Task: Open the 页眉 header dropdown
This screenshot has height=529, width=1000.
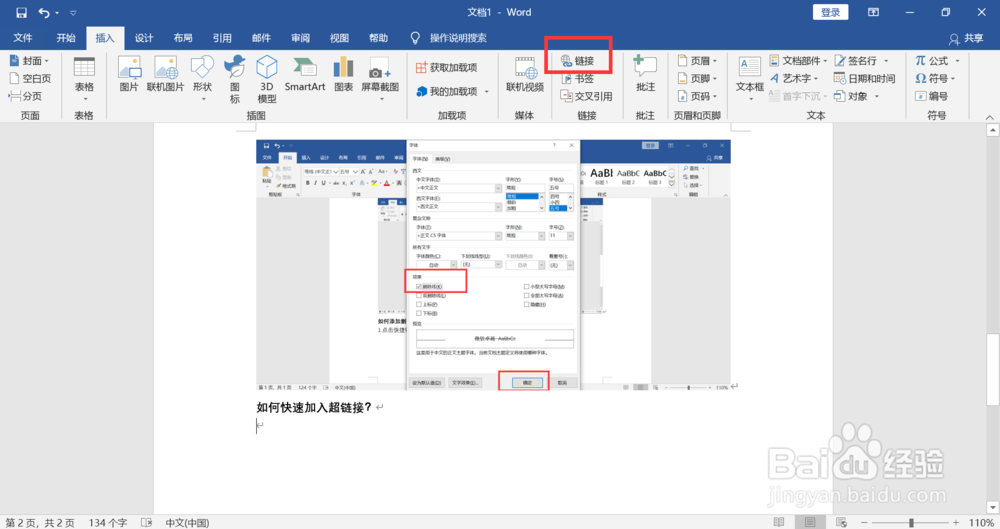Action: pos(697,61)
